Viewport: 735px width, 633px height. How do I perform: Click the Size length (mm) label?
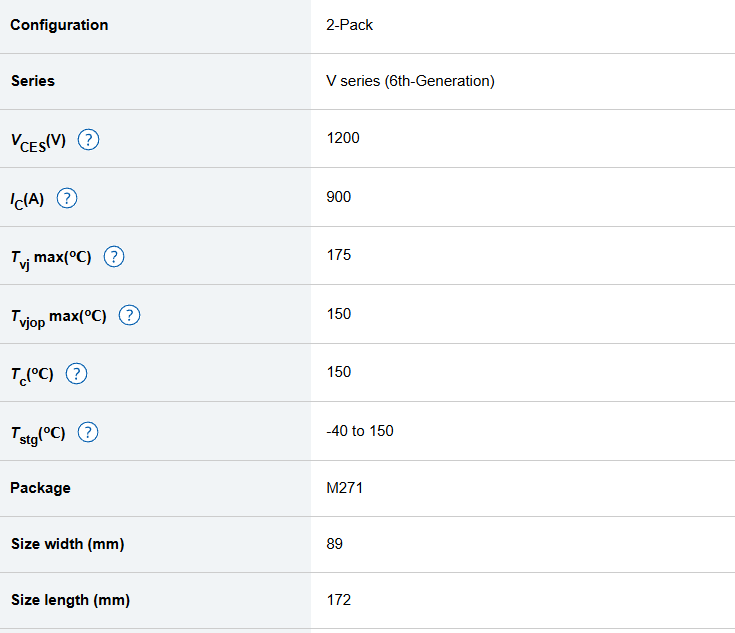coord(70,600)
